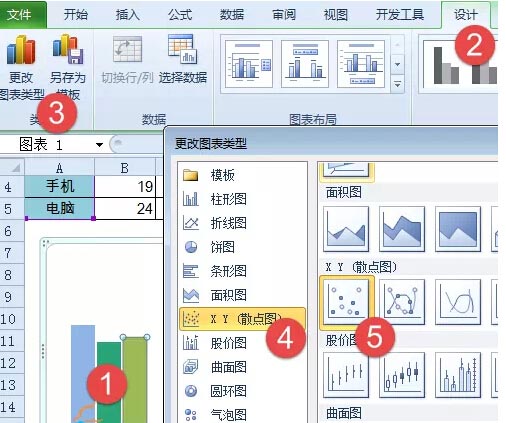Select row 10 header
The width and height of the screenshot is (506, 423).
coord(11,319)
